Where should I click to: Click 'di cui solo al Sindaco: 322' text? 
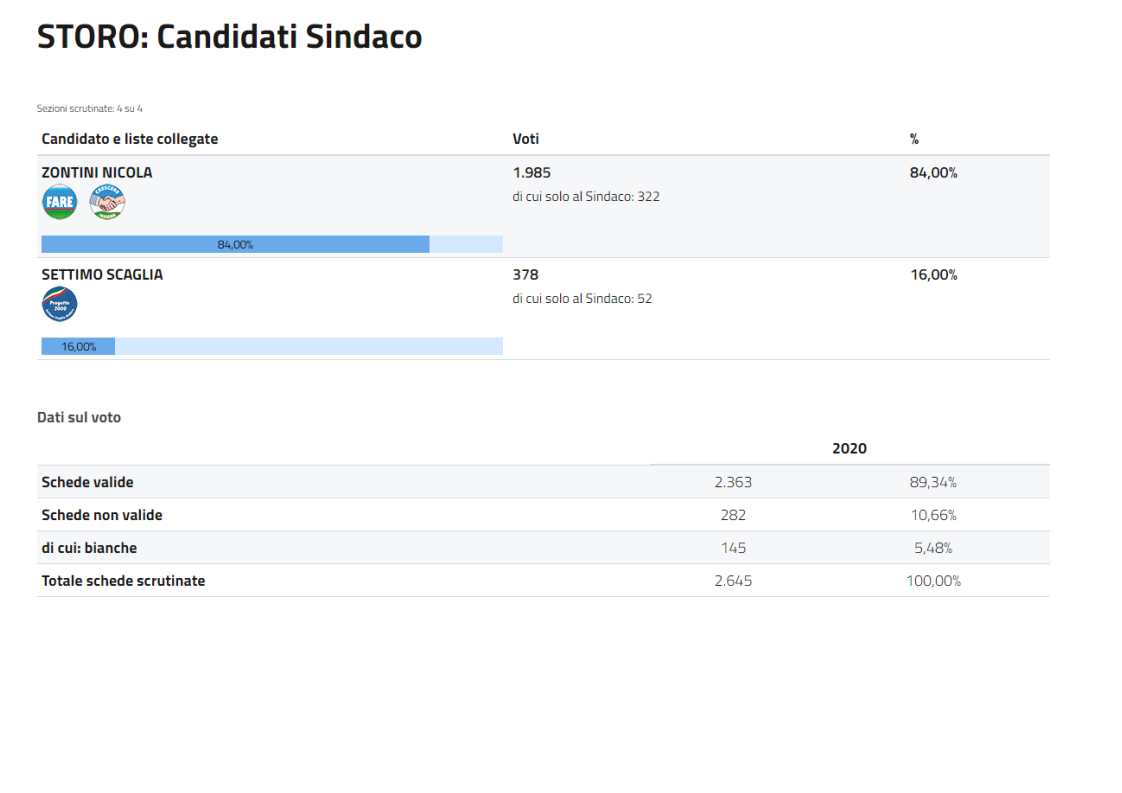click(586, 197)
